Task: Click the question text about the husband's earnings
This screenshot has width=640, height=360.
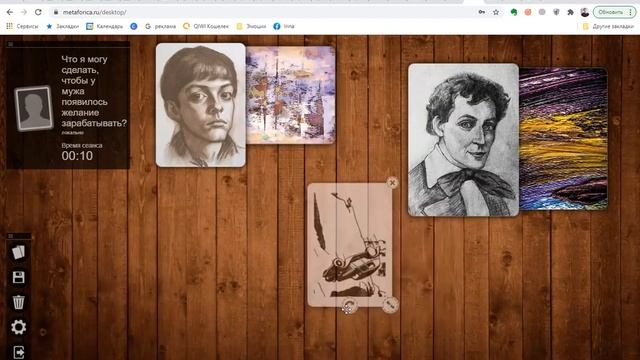Action: tap(94, 91)
